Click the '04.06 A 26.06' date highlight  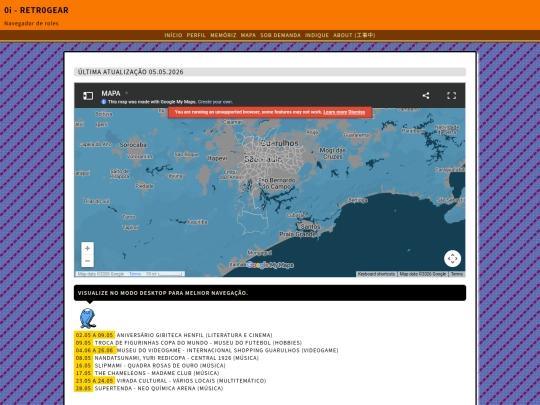95,350
